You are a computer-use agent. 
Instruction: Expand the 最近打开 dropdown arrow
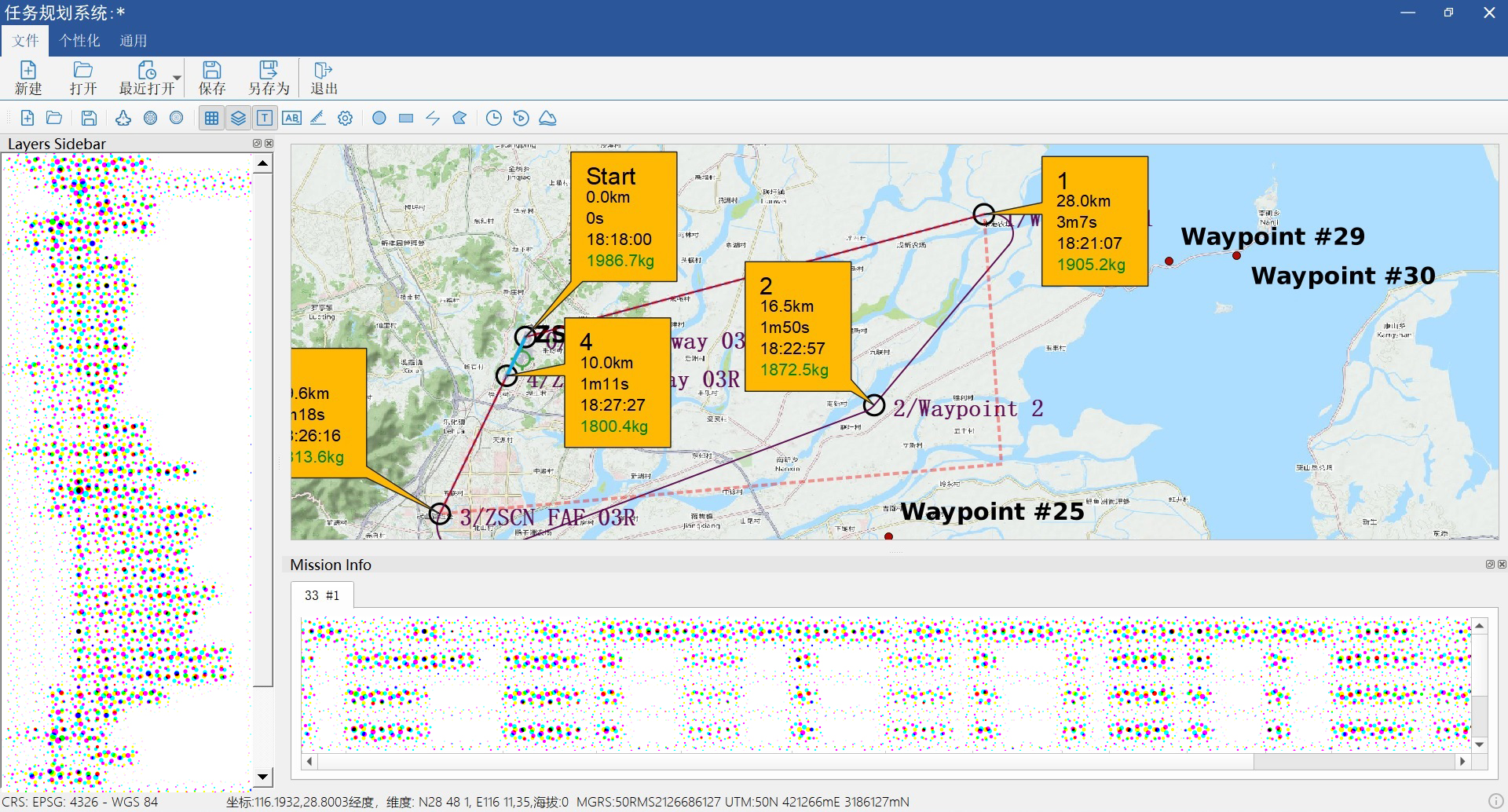(178, 78)
